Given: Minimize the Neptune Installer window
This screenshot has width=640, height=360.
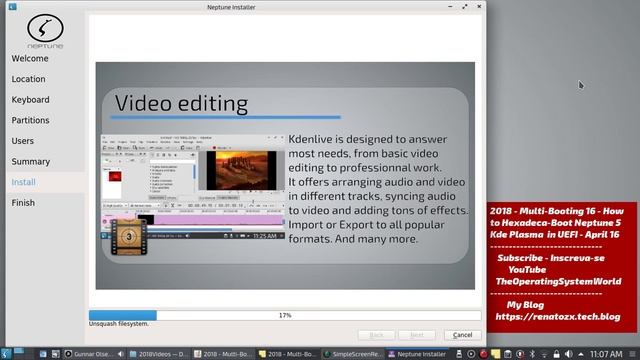Looking at the screenshot, I should 450,7.
